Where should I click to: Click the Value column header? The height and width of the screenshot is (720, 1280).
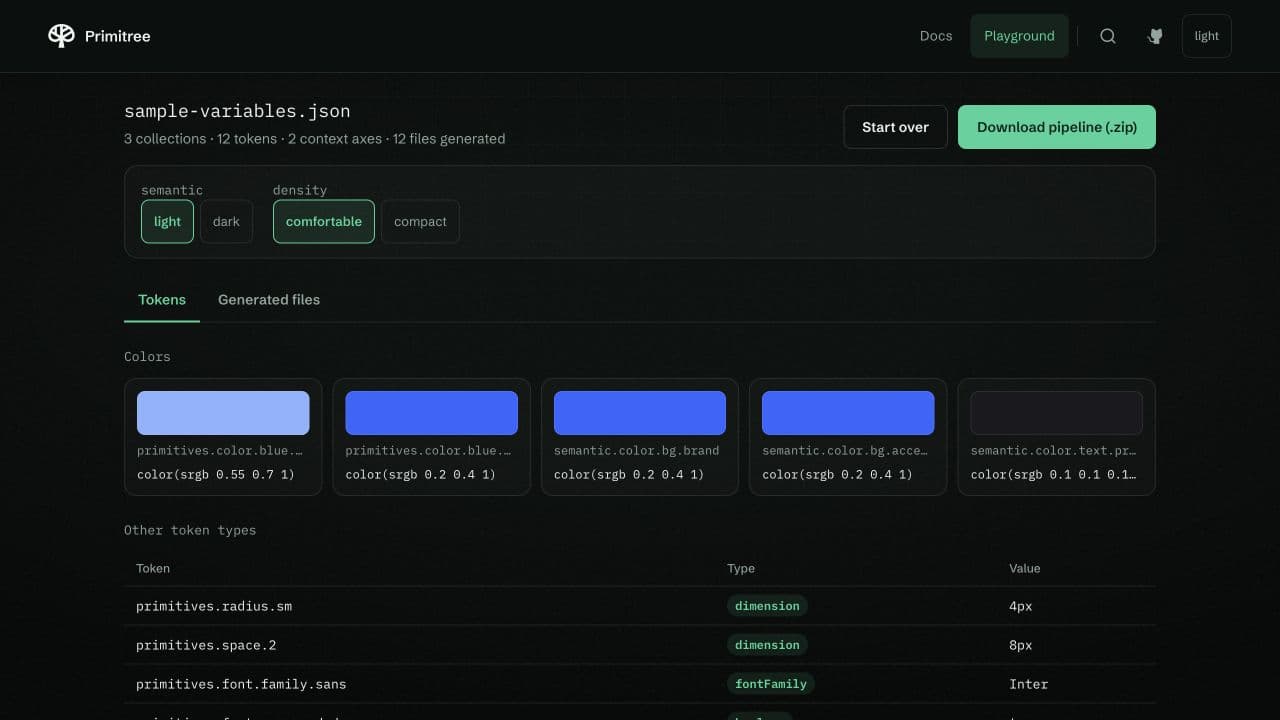[x=1025, y=568]
